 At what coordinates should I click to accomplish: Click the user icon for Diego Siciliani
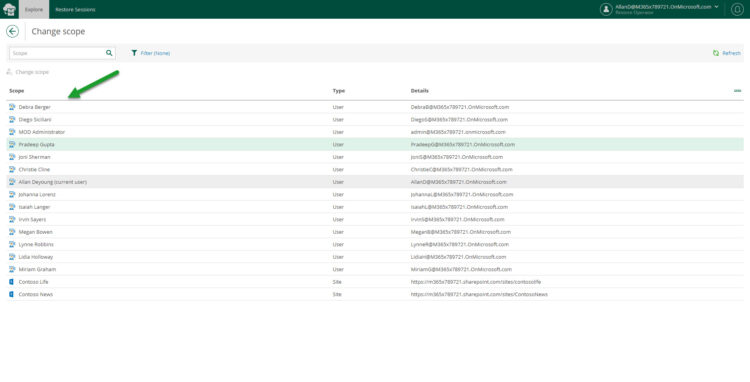(12, 120)
